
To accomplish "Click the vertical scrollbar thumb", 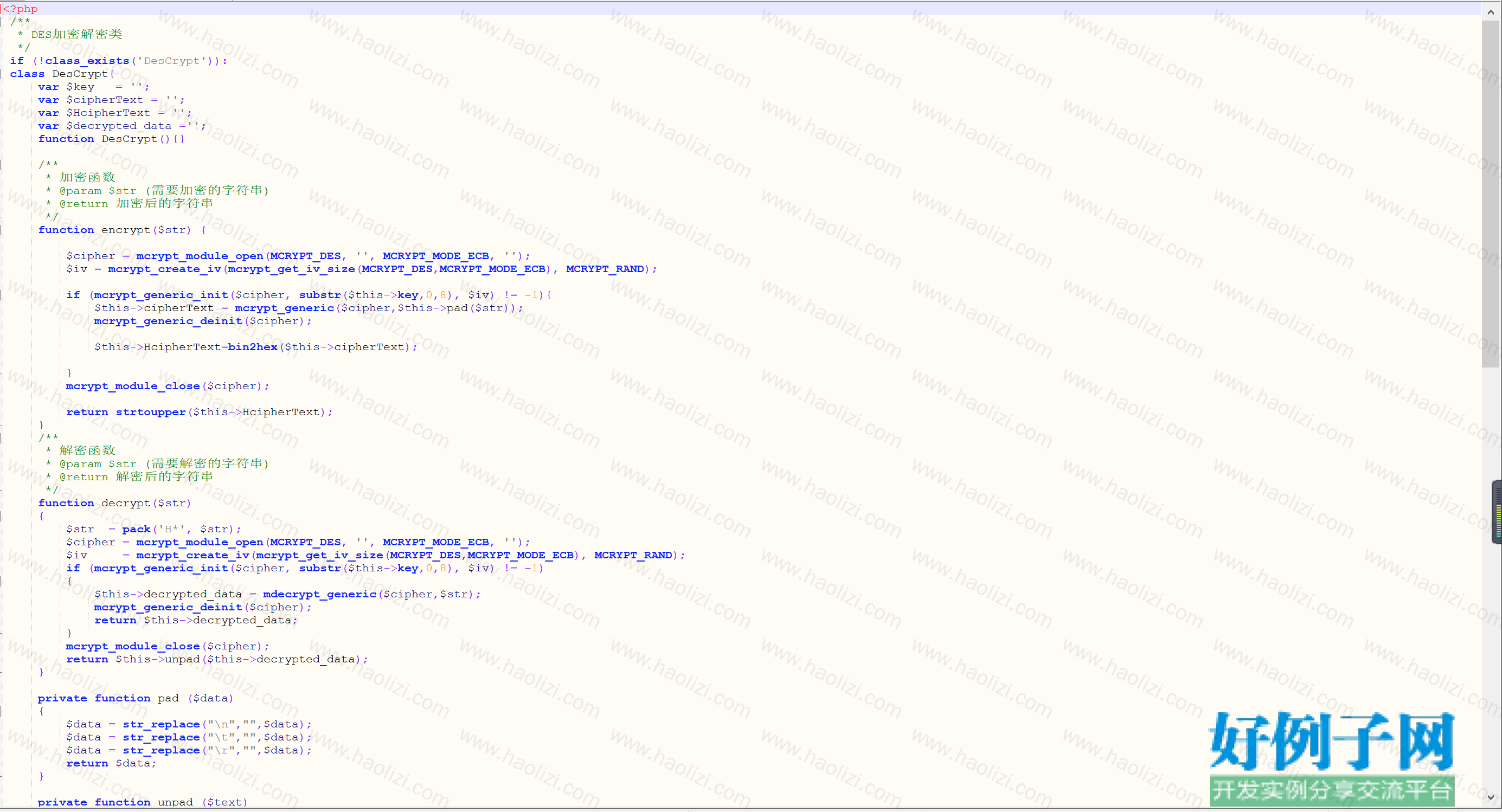I will coord(1491,193).
